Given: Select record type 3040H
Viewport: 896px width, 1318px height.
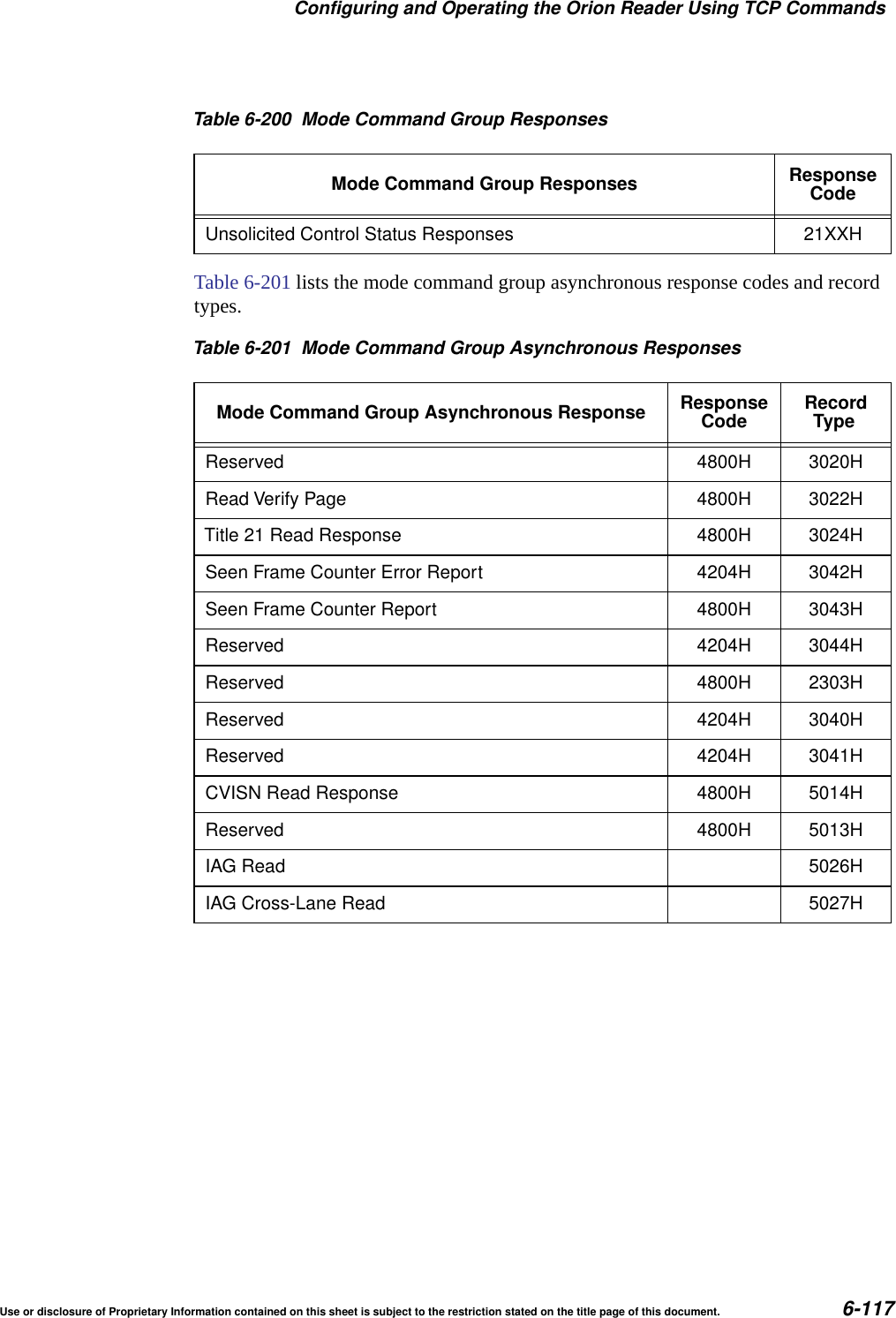Looking at the screenshot, I should pyautogui.click(x=836, y=720).
